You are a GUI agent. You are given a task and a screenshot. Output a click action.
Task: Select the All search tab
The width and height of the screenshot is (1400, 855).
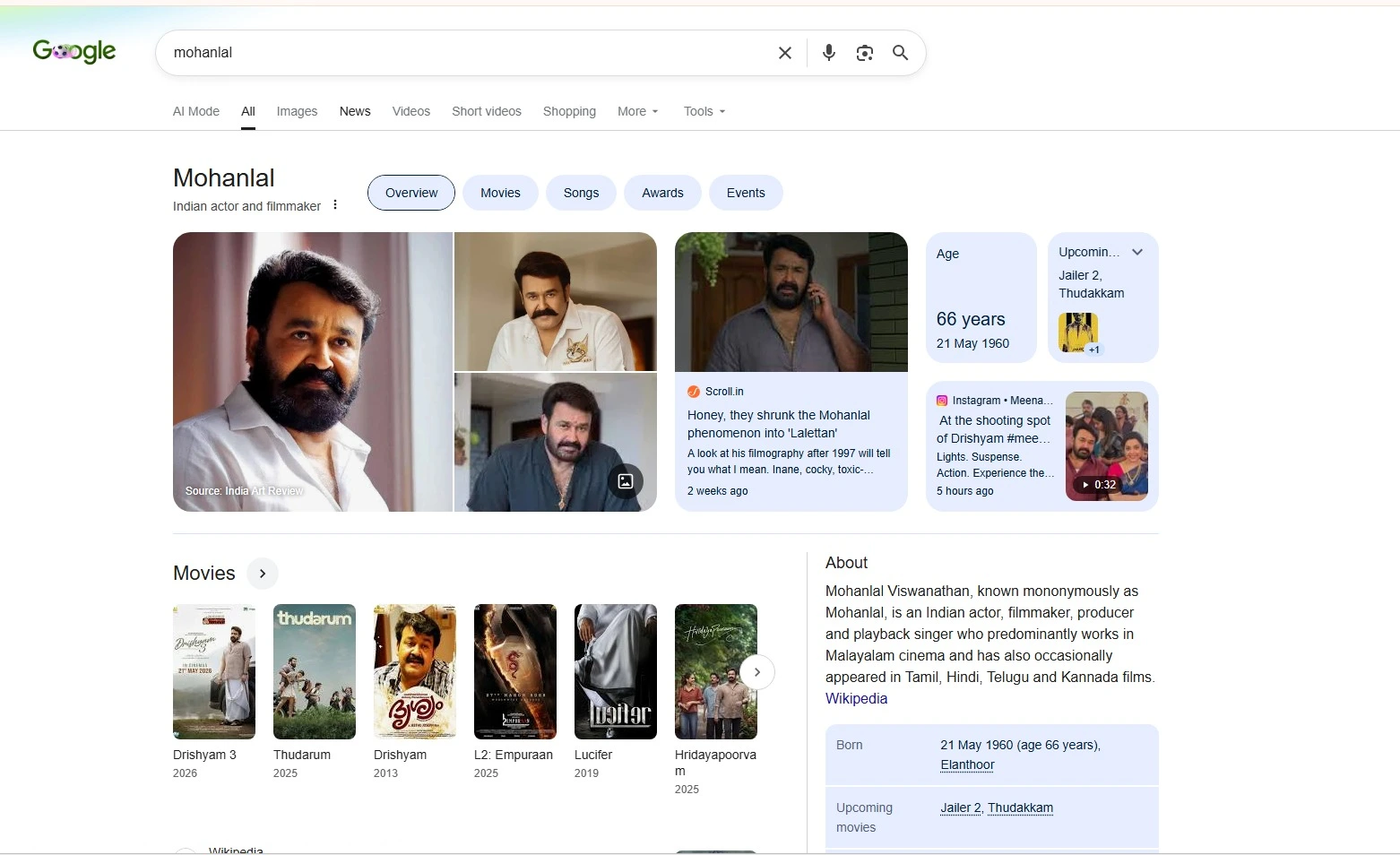pos(248,111)
